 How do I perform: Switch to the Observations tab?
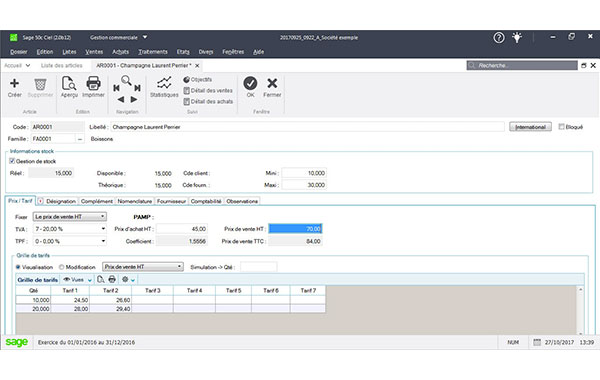[x=242, y=201]
